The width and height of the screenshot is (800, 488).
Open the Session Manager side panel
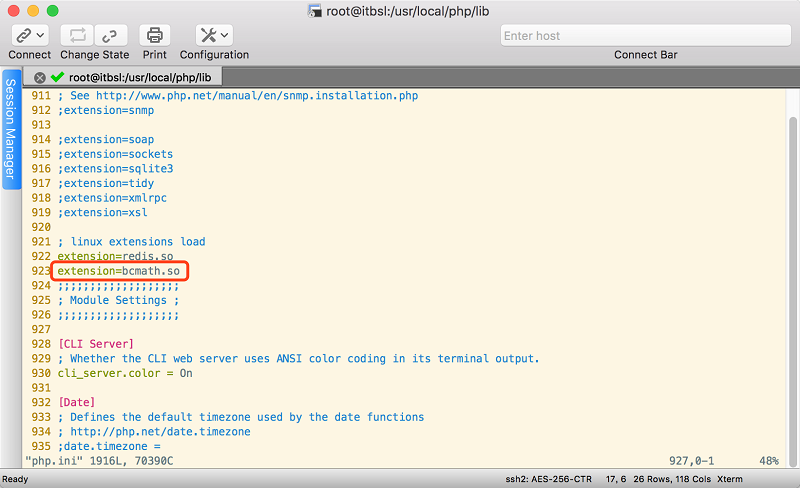10,129
